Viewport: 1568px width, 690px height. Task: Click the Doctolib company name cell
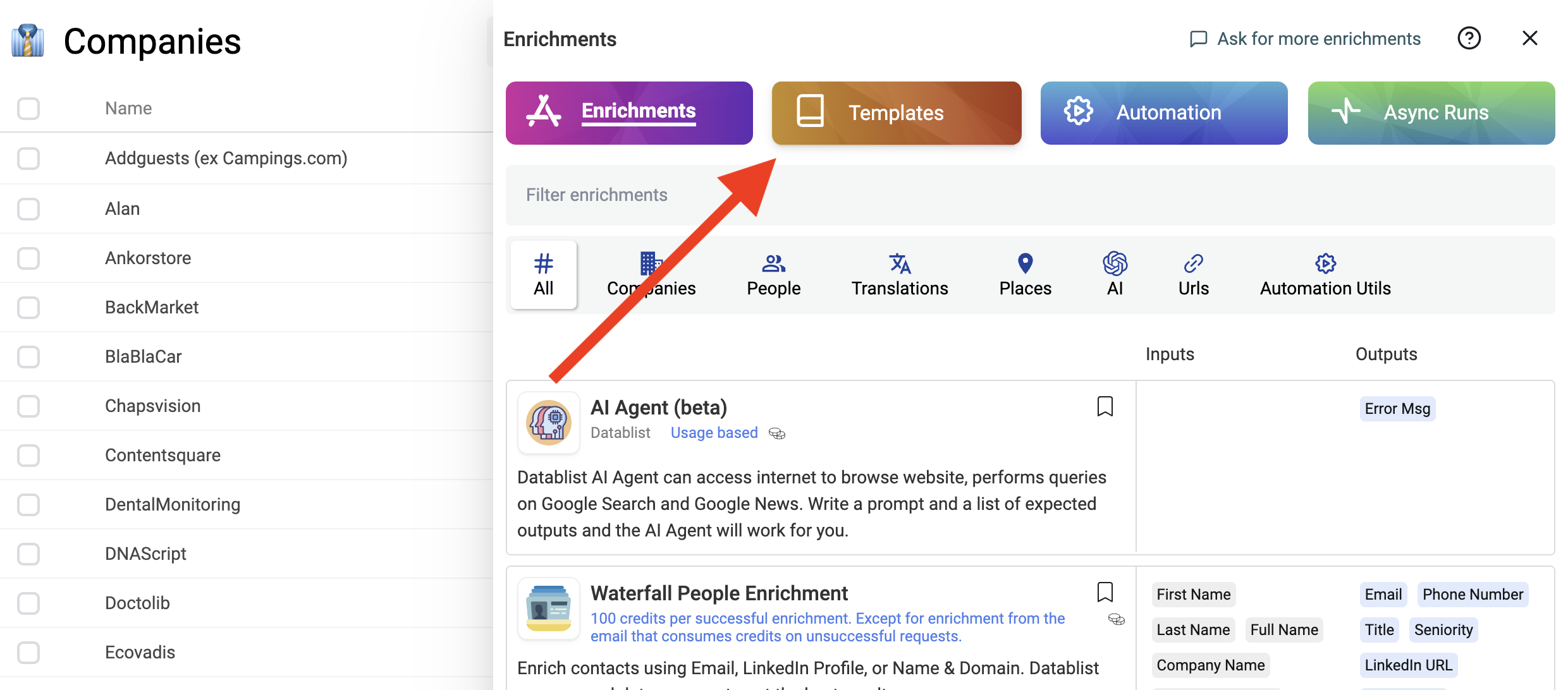pyautogui.click(x=137, y=603)
